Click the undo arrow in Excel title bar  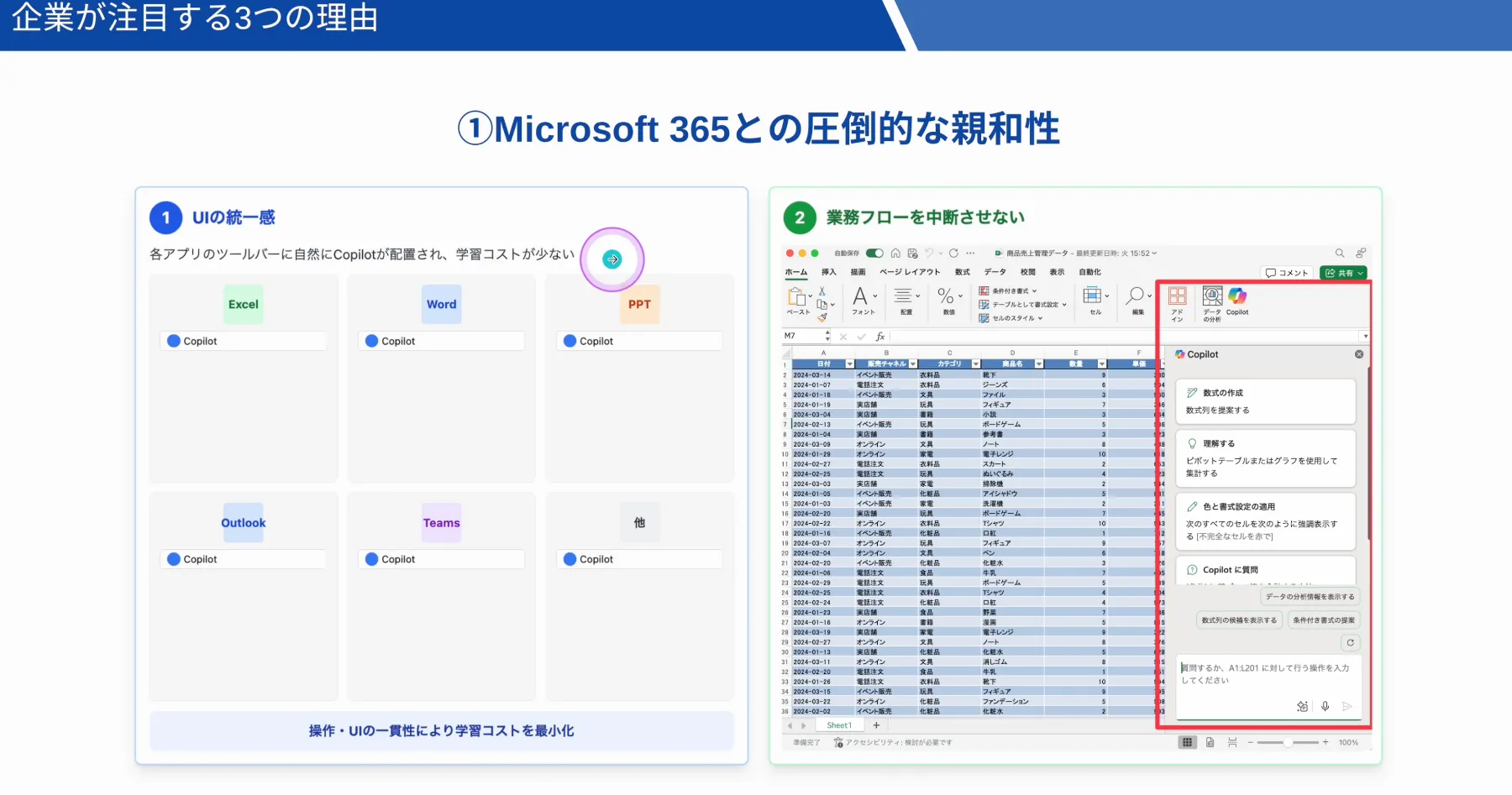click(x=929, y=253)
